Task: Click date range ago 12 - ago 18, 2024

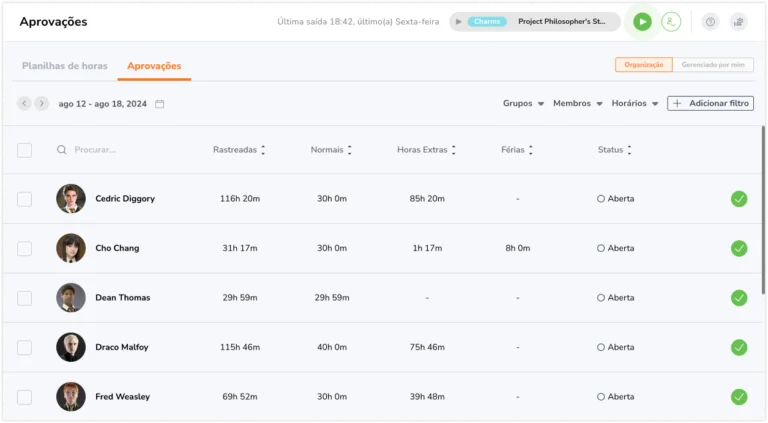Action: pos(102,104)
